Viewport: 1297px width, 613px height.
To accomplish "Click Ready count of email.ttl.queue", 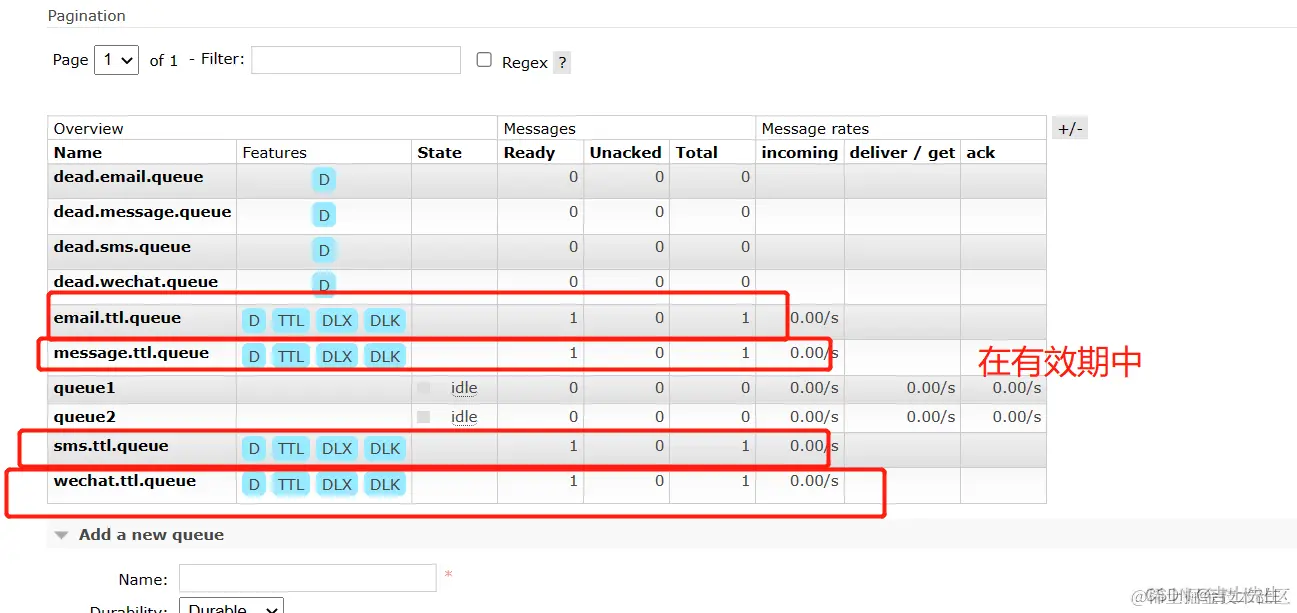I will tap(573, 318).
